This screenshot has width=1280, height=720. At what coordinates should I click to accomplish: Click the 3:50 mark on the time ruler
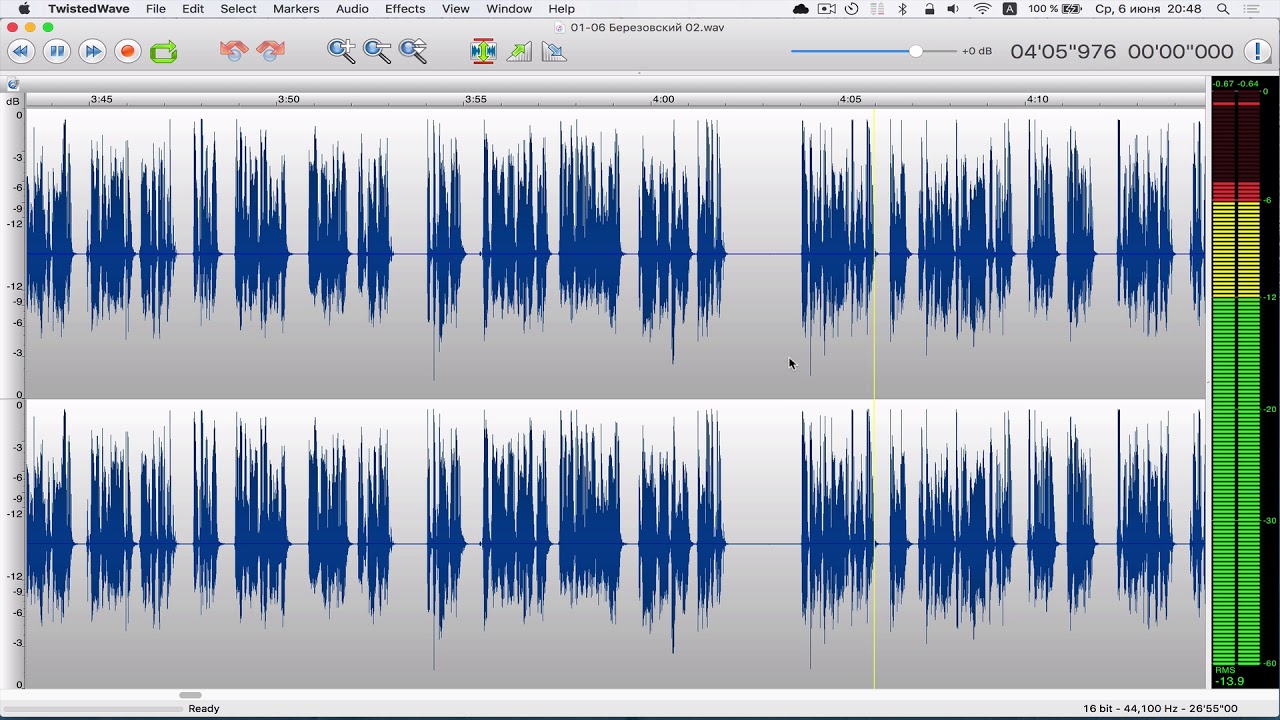288,99
